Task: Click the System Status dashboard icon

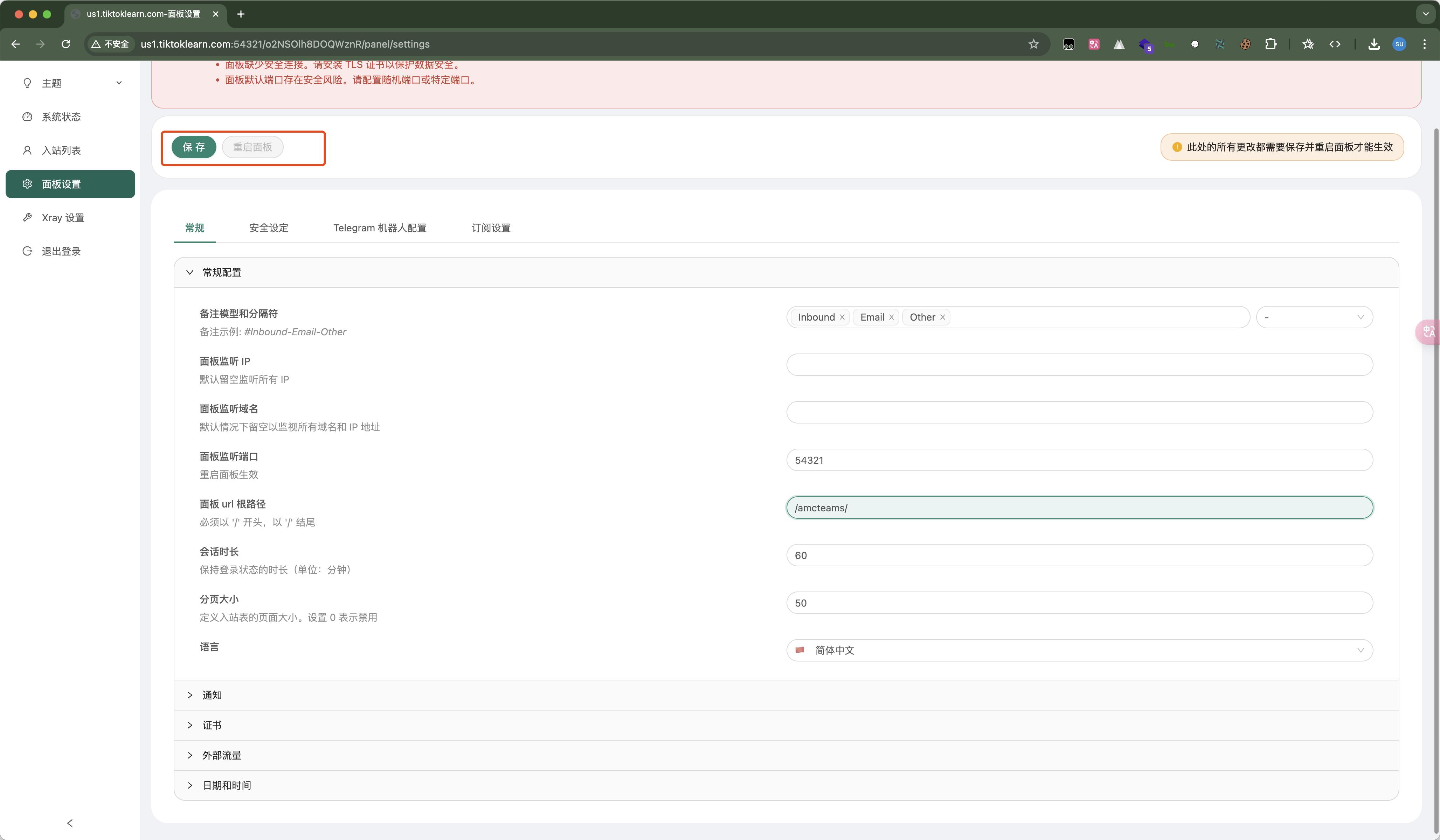Action: point(27,117)
